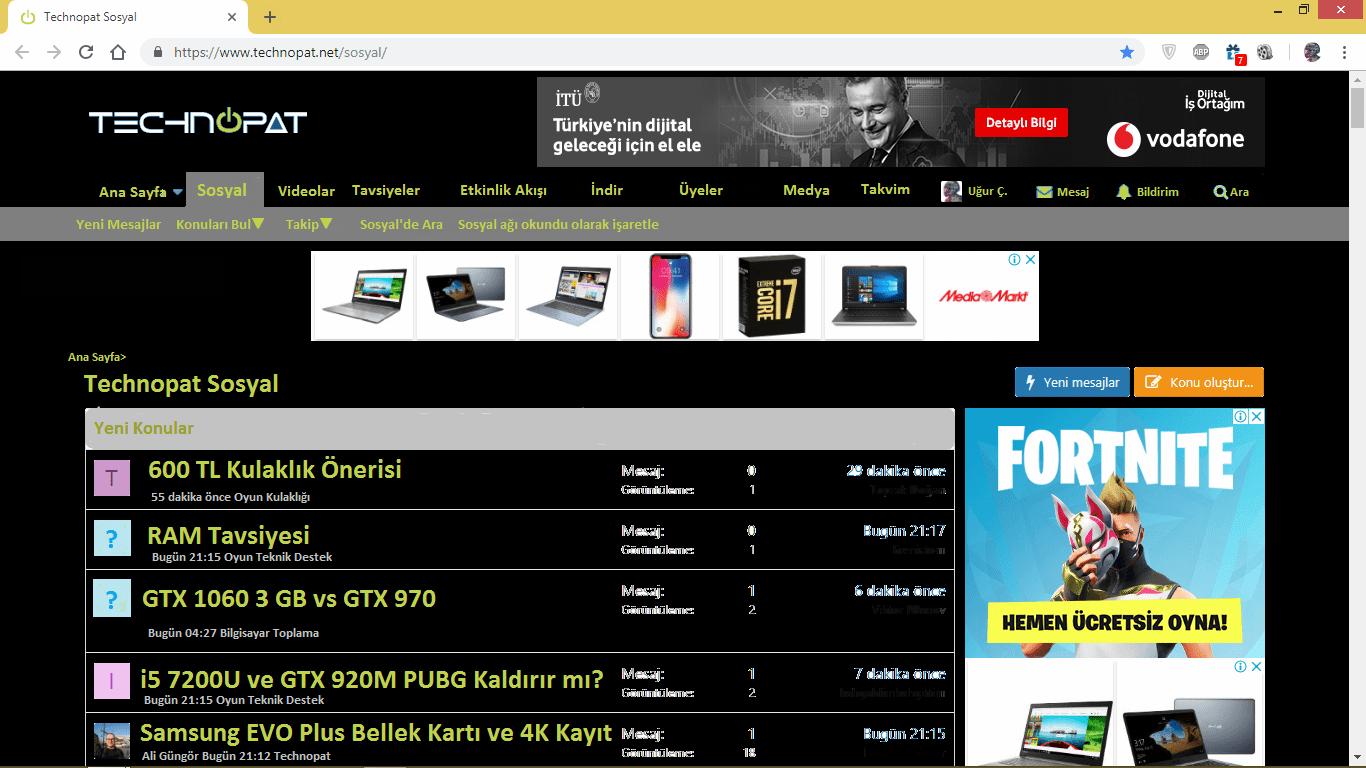This screenshot has height=768, width=1366.
Task: Open a new browser tab with plus
Action: [x=270, y=17]
